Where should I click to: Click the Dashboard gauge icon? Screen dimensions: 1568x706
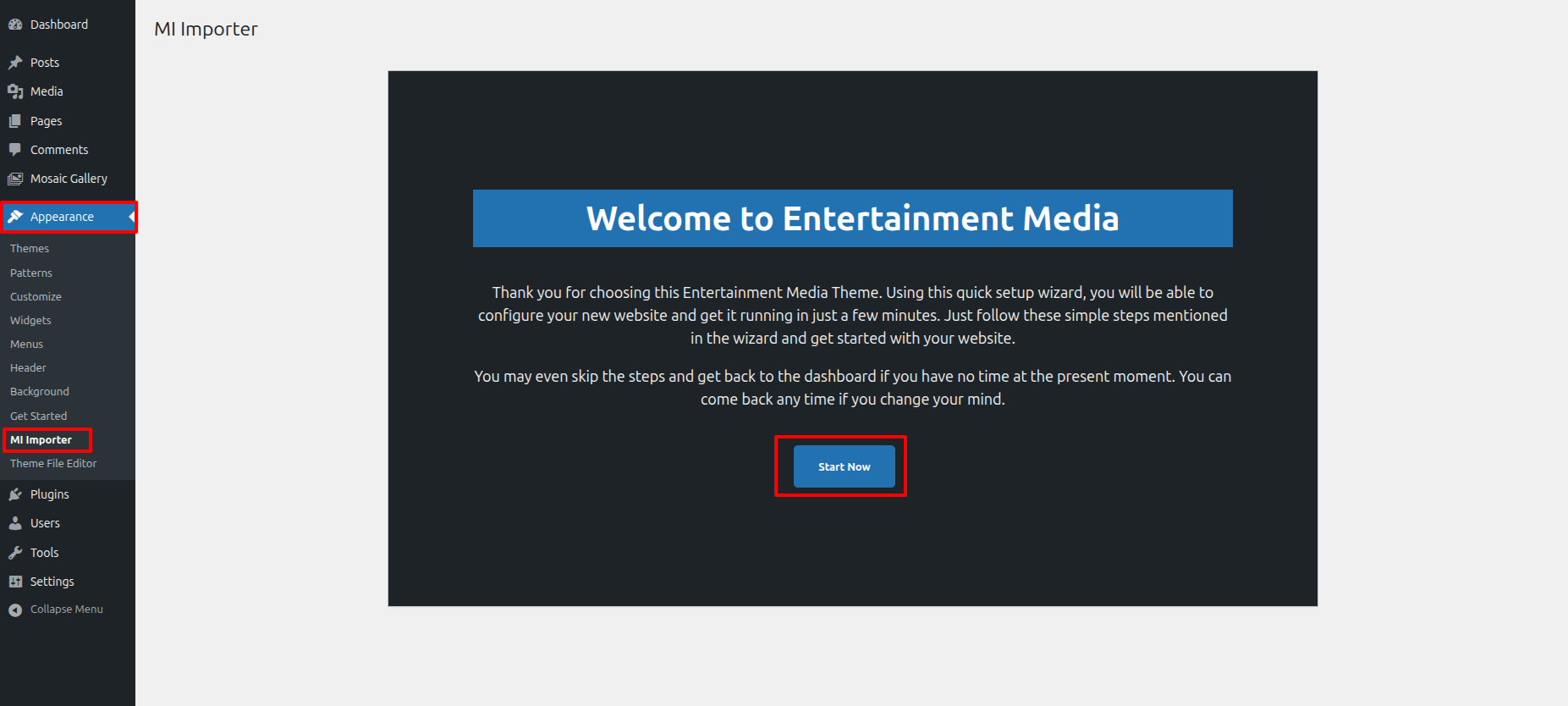(x=15, y=25)
